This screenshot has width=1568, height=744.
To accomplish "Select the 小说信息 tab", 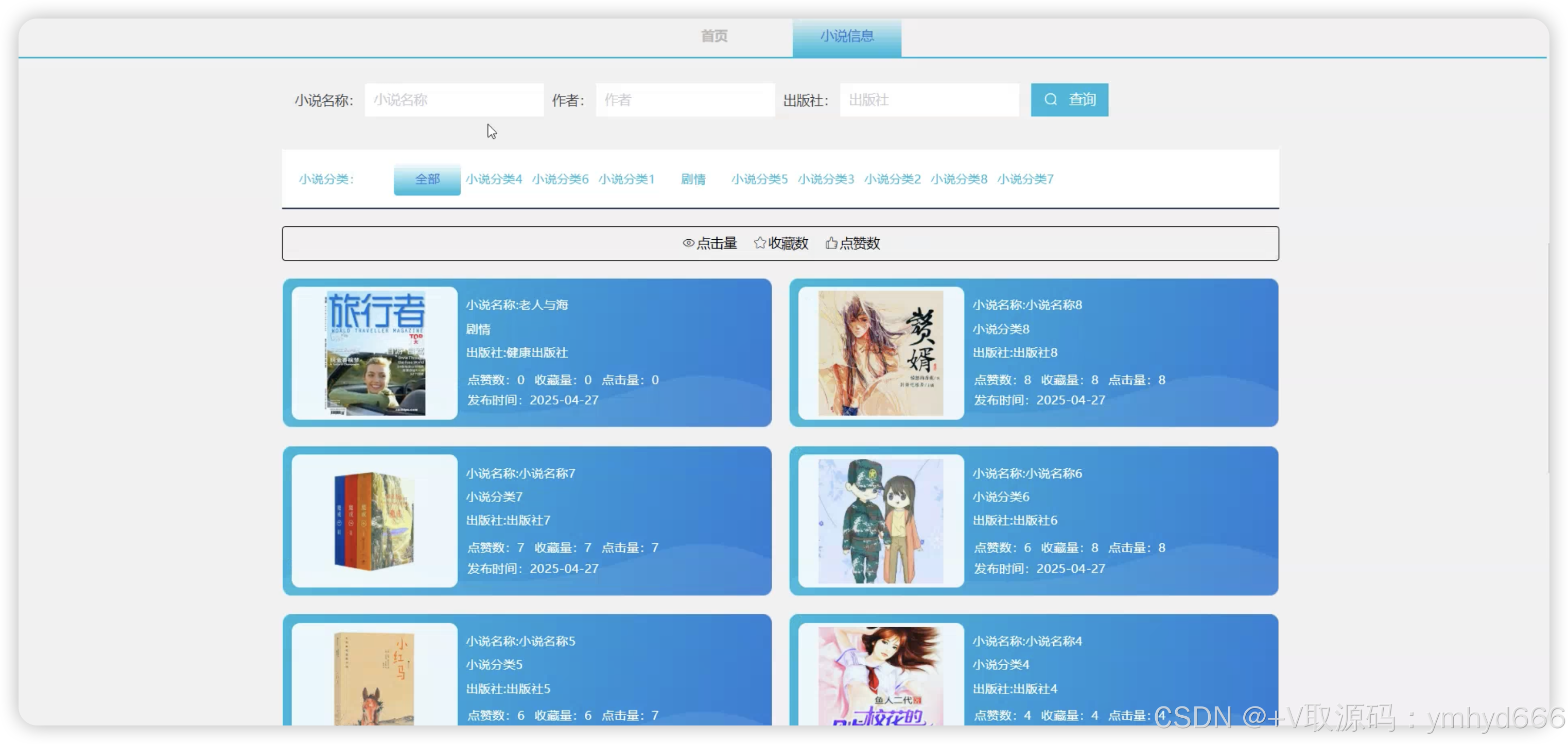I will (847, 37).
